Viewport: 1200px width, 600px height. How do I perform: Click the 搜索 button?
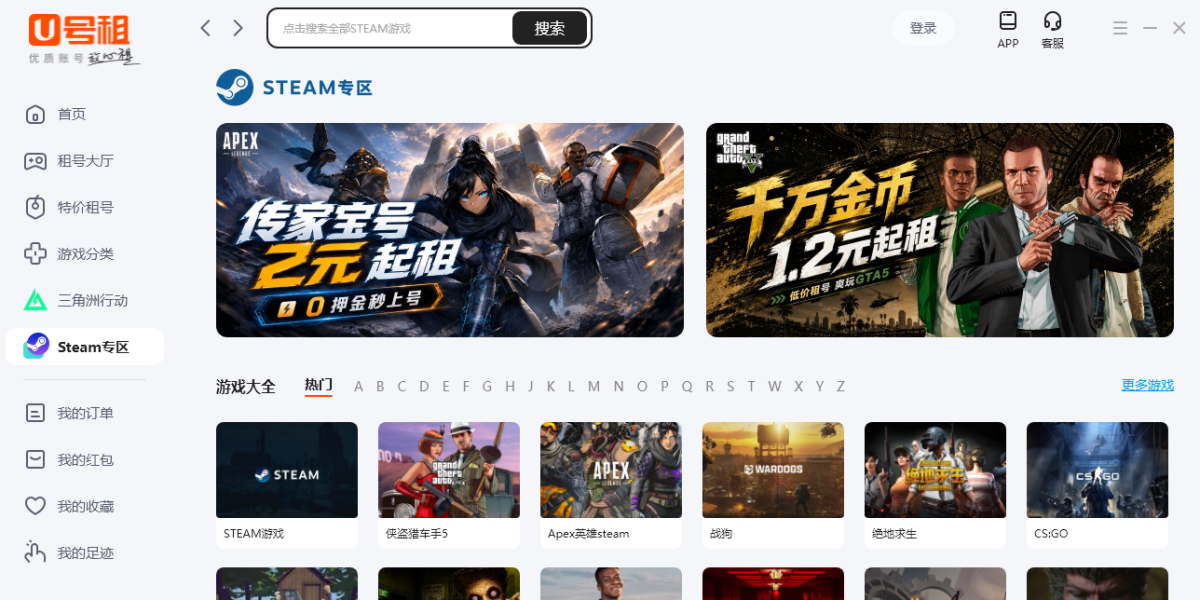pyautogui.click(x=549, y=28)
